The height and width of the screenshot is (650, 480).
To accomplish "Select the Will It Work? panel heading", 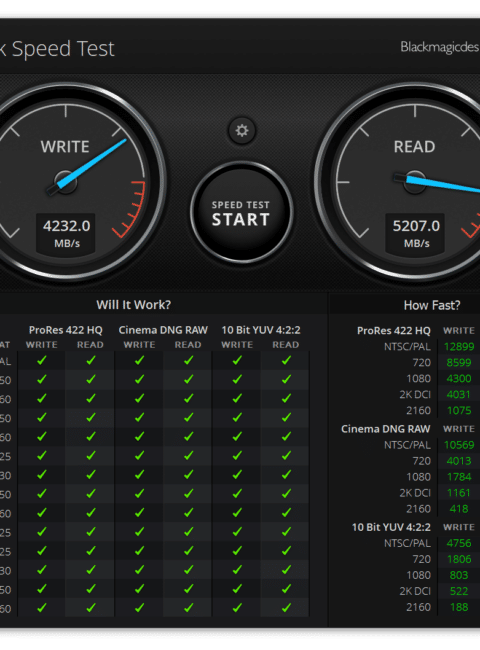I will (x=133, y=305).
